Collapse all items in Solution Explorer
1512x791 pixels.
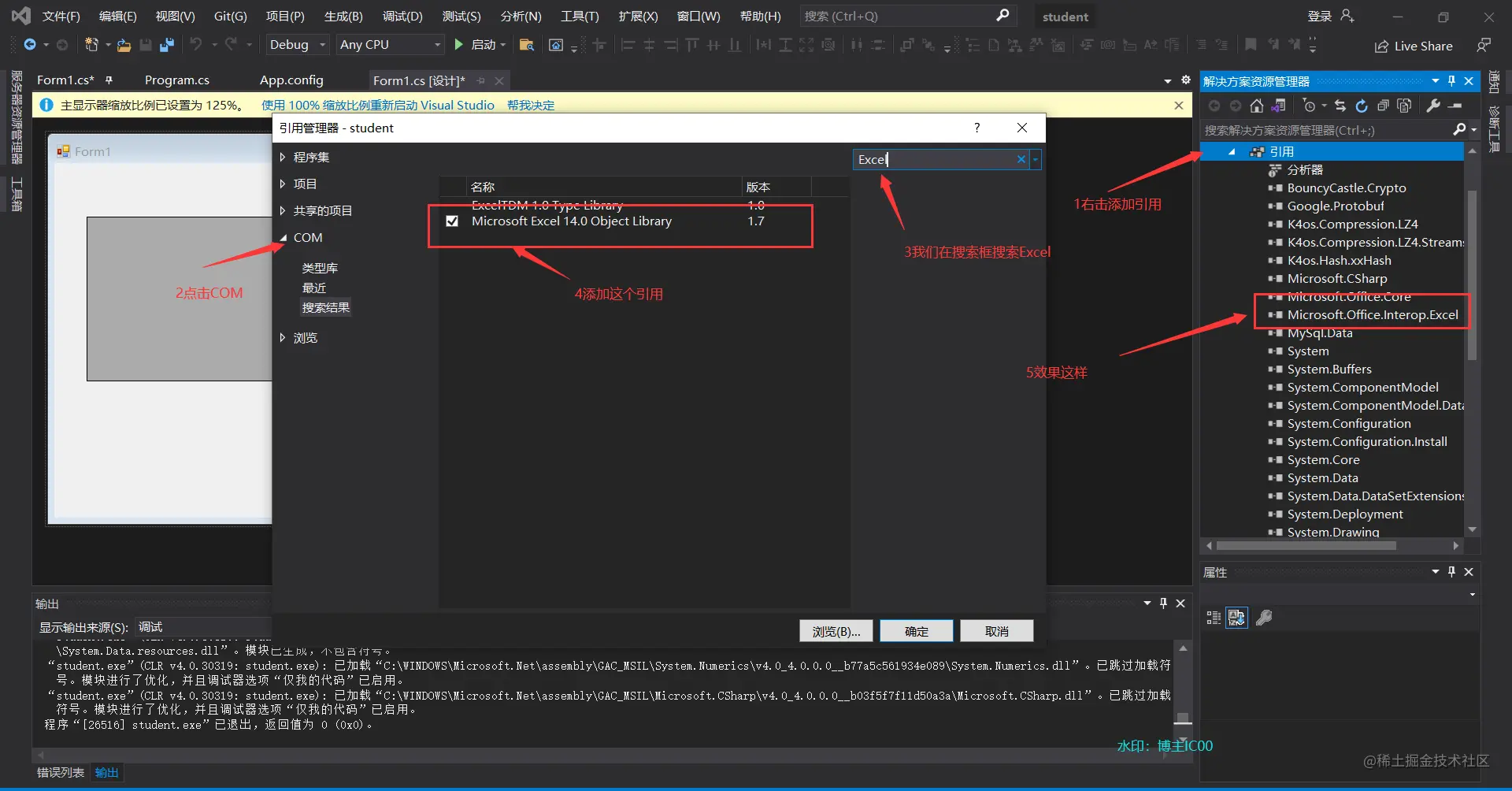[1383, 106]
